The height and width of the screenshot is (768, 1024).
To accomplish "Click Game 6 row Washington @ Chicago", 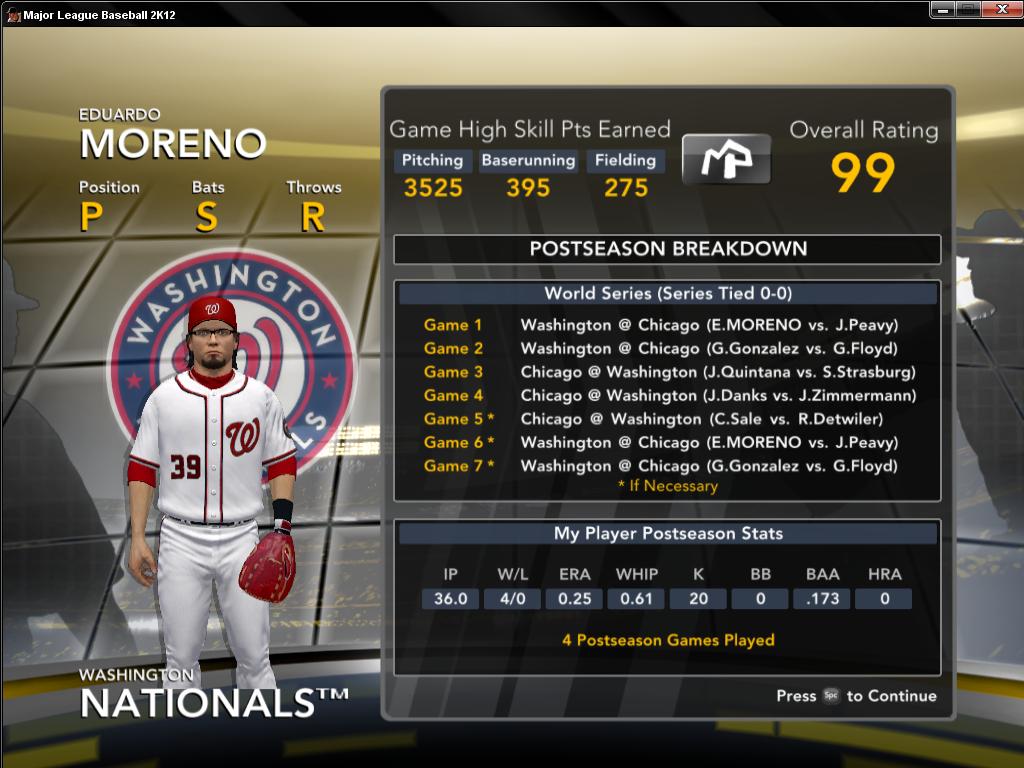I will pos(661,442).
